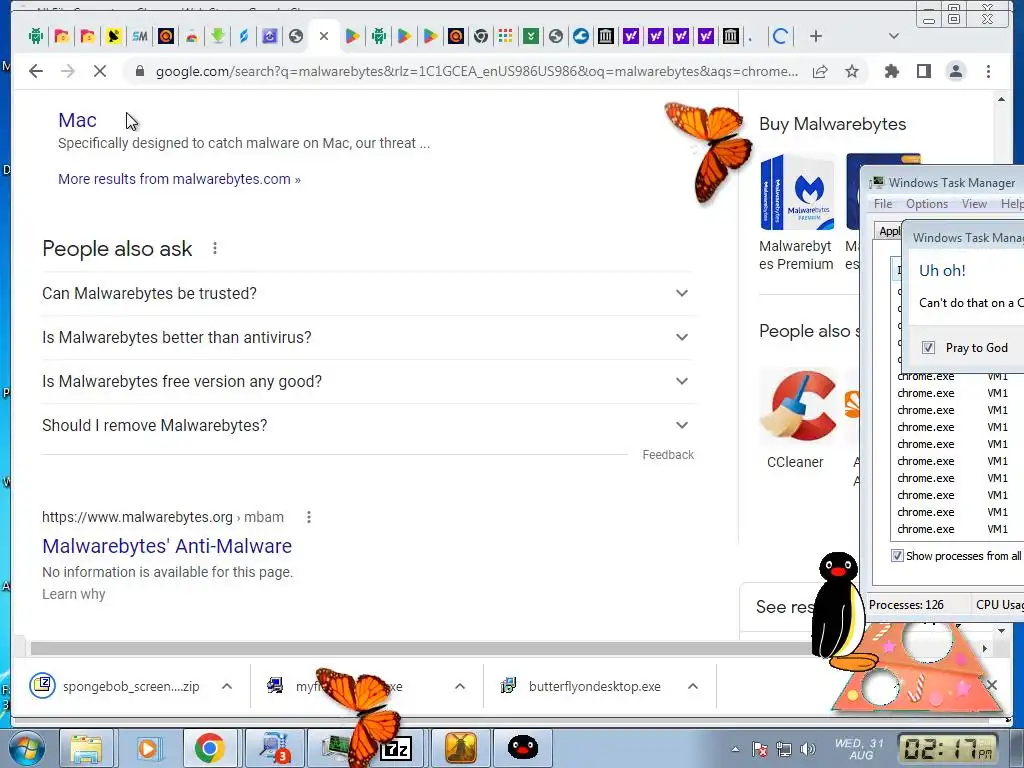Screen dimensions: 1024x768
Task: Click the "Processes: 126" status text
Action: click(x=906, y=605)
